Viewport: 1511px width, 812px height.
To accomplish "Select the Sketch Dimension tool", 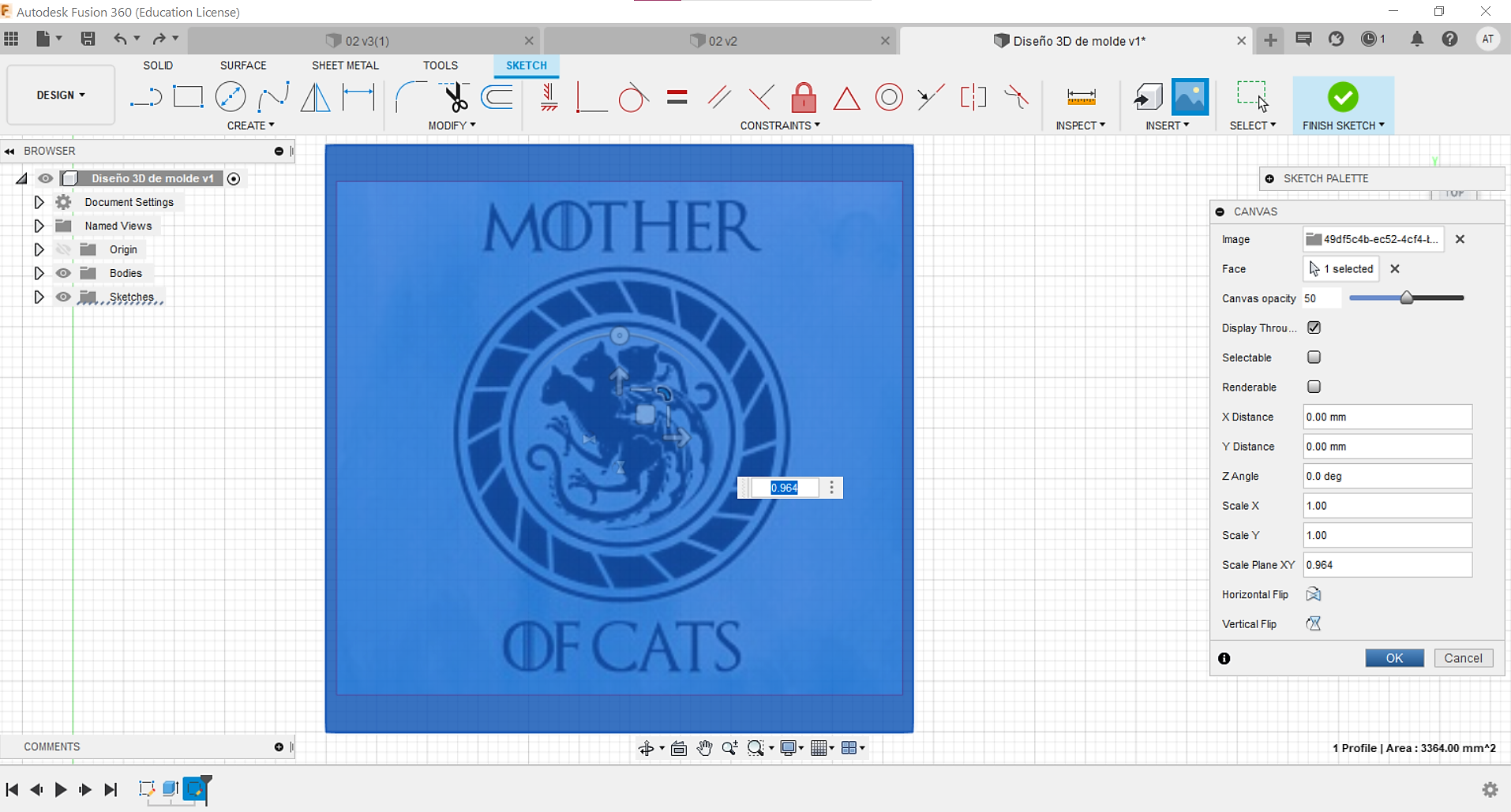I will [358, 97].
